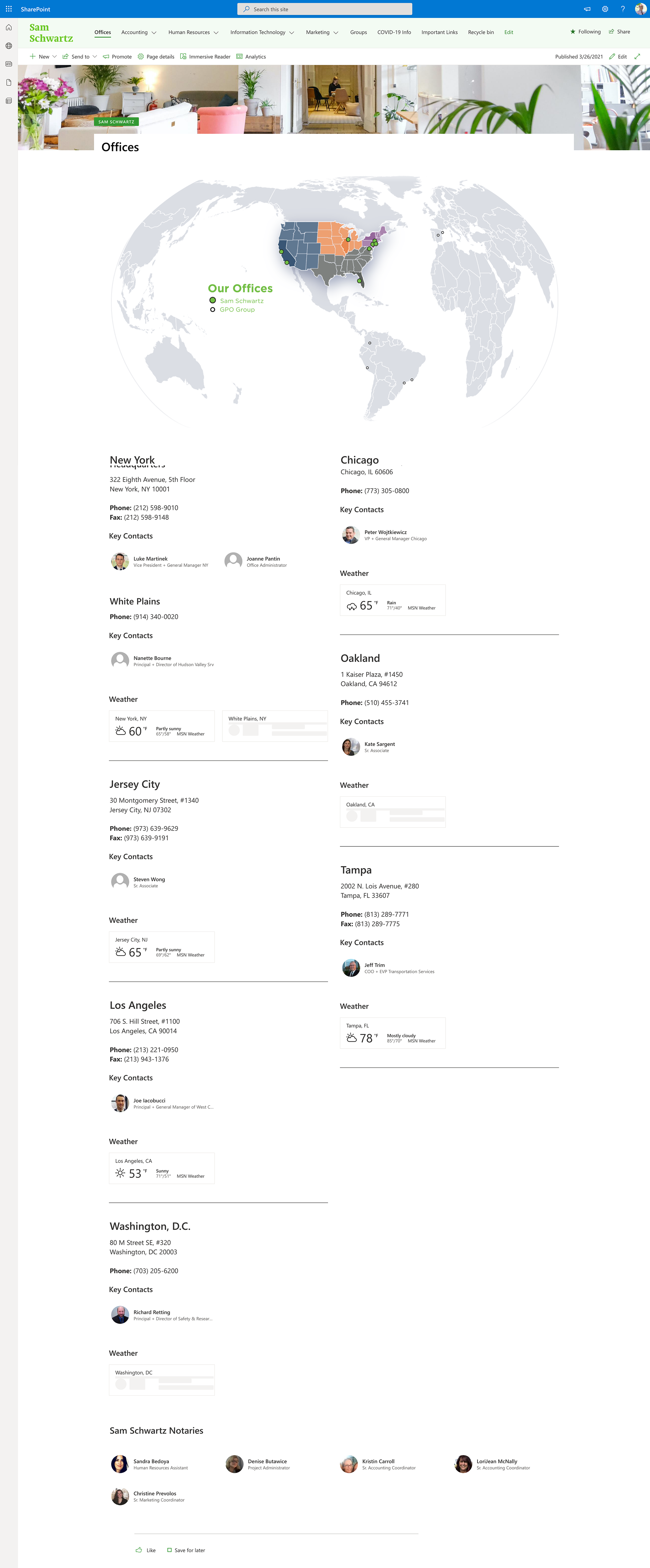Expand the Human Resources menu chevron
The height and width of the screenshot is (1568, 650).
point(216,33)
